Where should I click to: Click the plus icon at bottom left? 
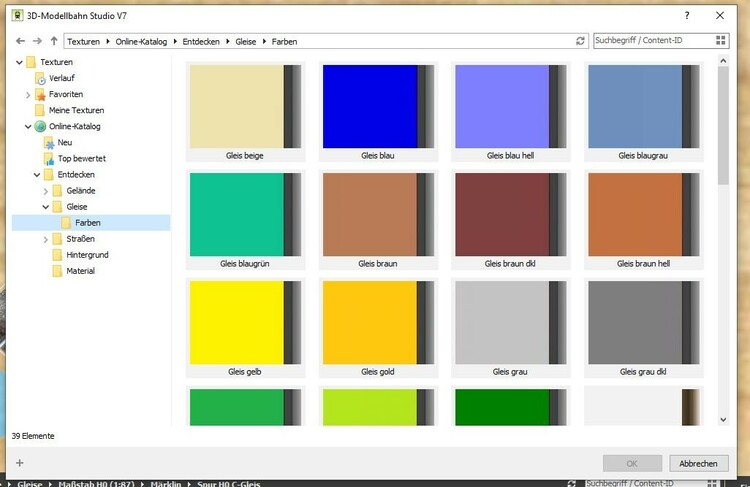(20, 463)
